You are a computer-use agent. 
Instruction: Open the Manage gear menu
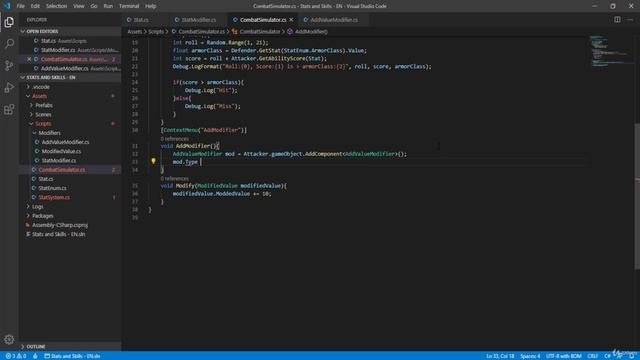(9, 339)
